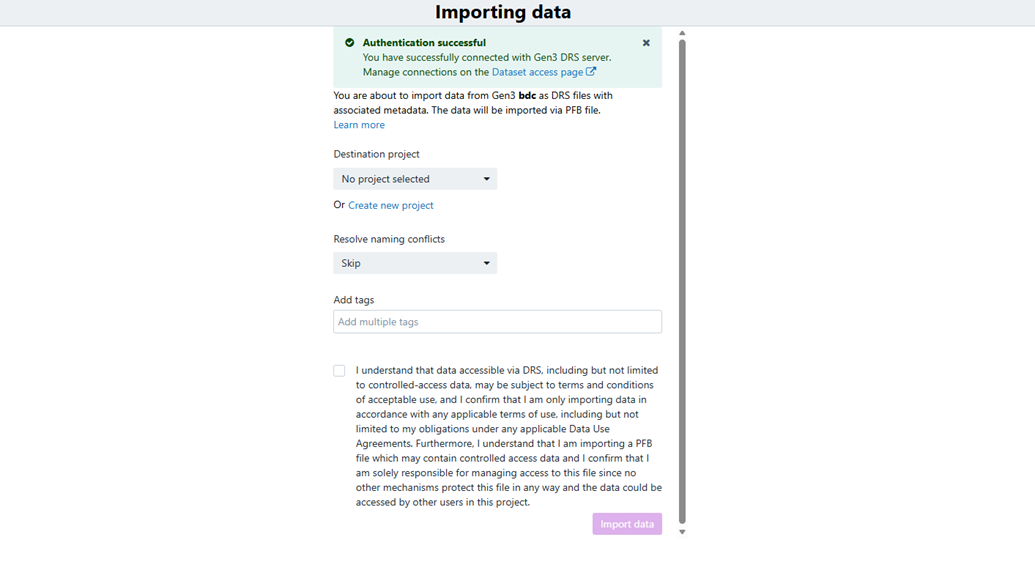The image size is (1035, 581).
Task: Click Create new project
Action: point(390,204)
